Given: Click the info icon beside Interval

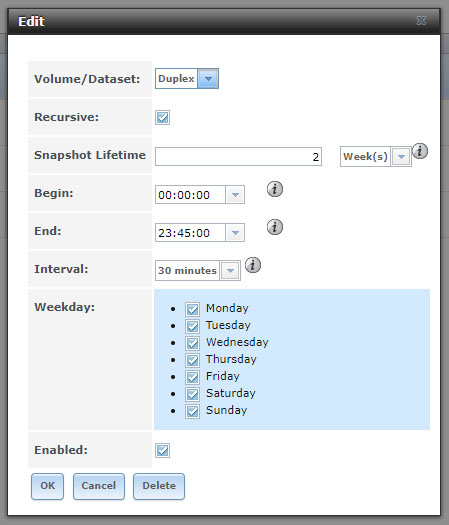Looking at the screenshot, I should point(253,265).
